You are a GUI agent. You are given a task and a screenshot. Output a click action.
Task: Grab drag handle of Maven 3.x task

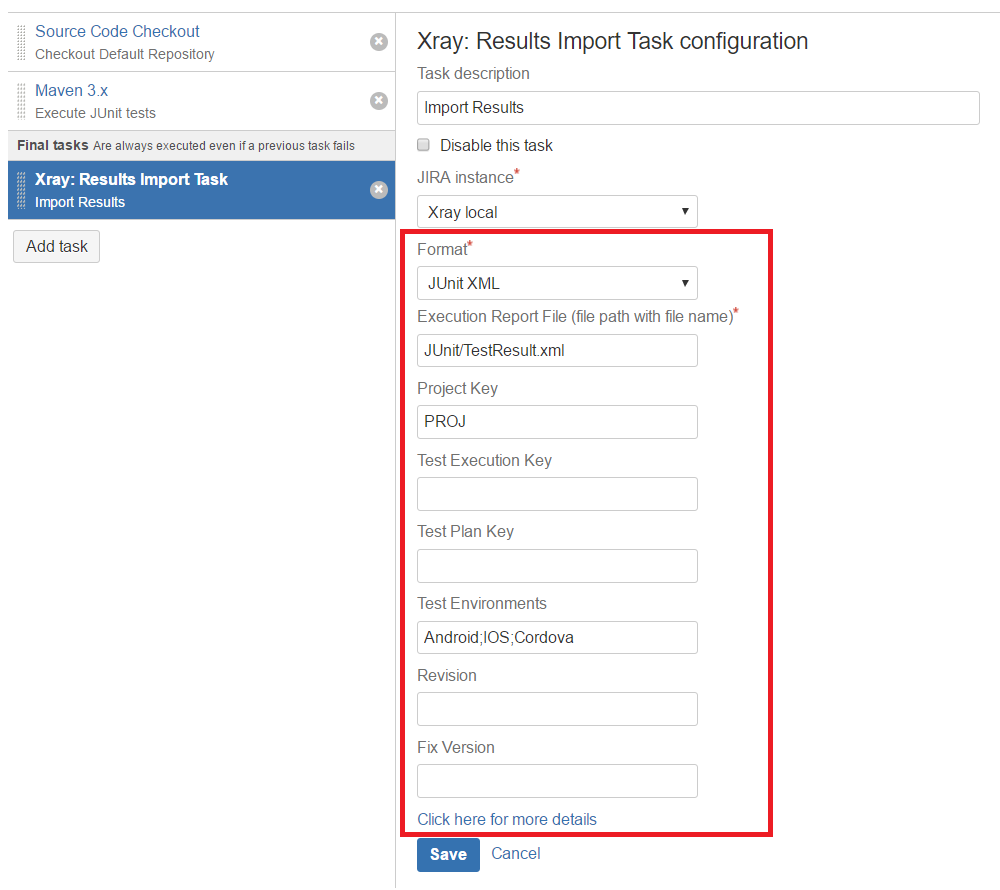pos(21,101)
